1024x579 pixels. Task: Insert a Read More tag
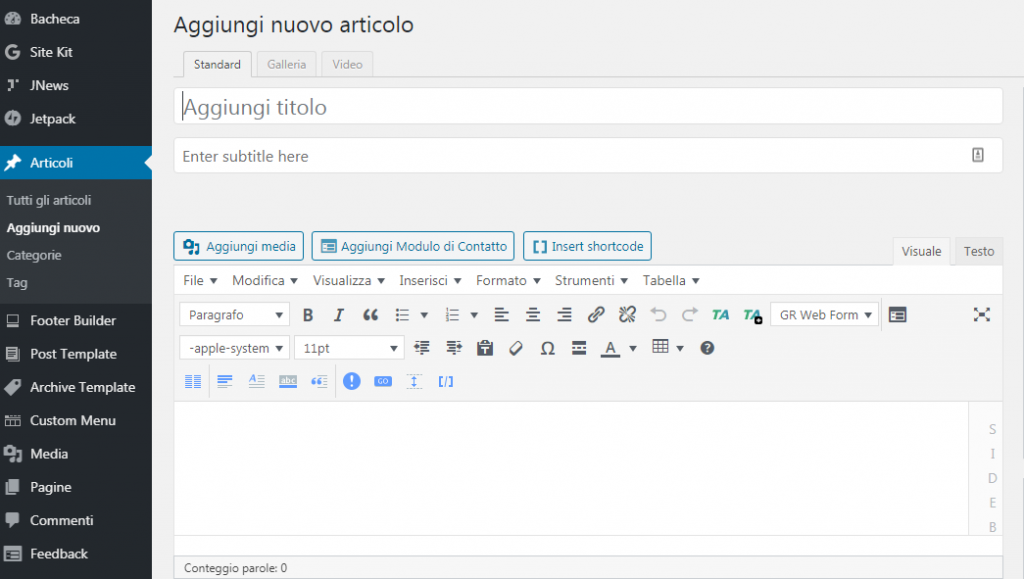click(579, 348)
